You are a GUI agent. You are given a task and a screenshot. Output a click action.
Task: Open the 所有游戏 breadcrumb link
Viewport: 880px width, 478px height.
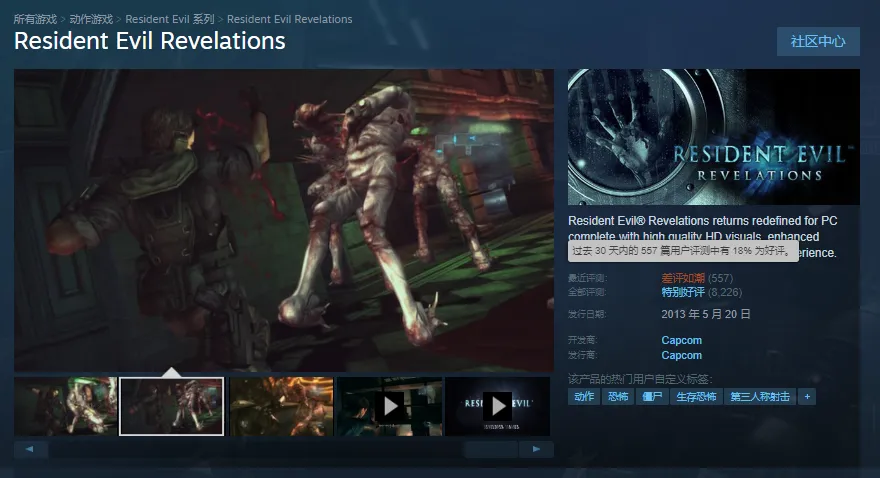click(35, 19)
